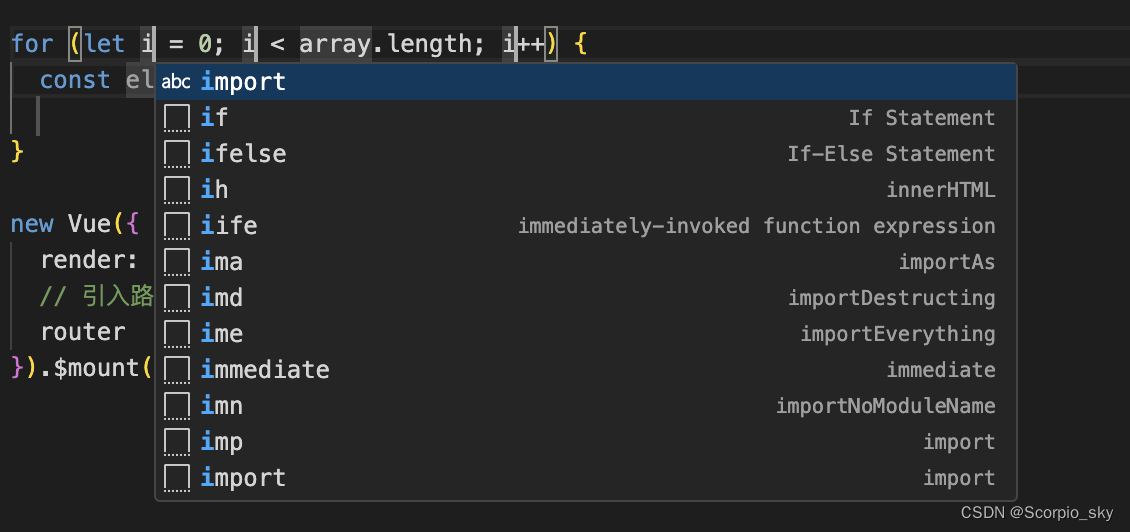Click the 'abc' word-type icon

(x=176, y=82)
